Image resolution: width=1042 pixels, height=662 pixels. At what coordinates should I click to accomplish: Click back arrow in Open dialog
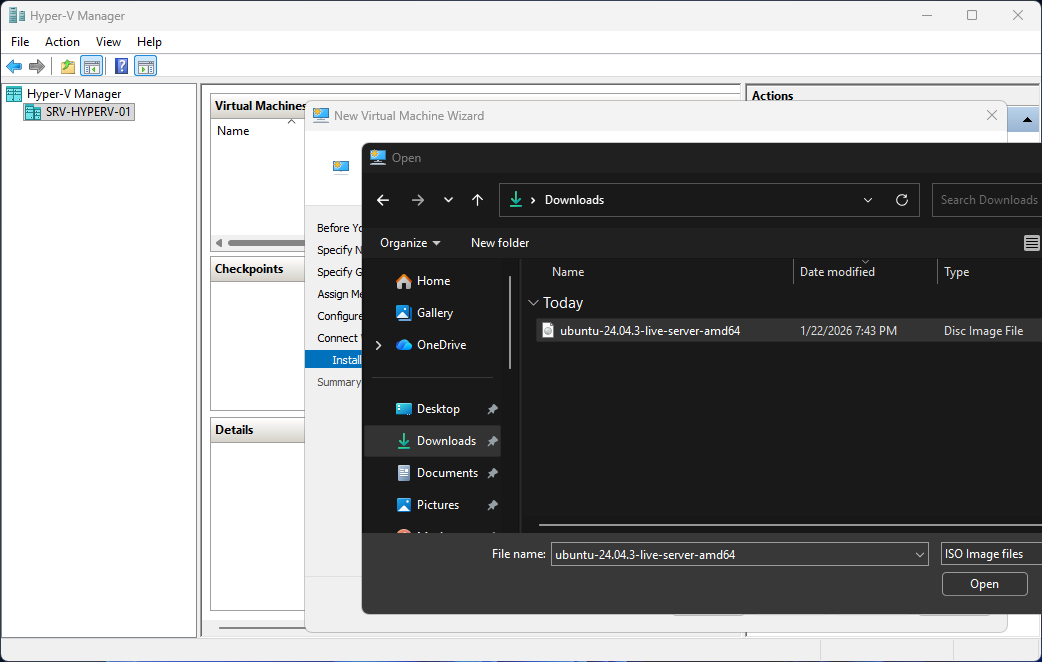383,200
